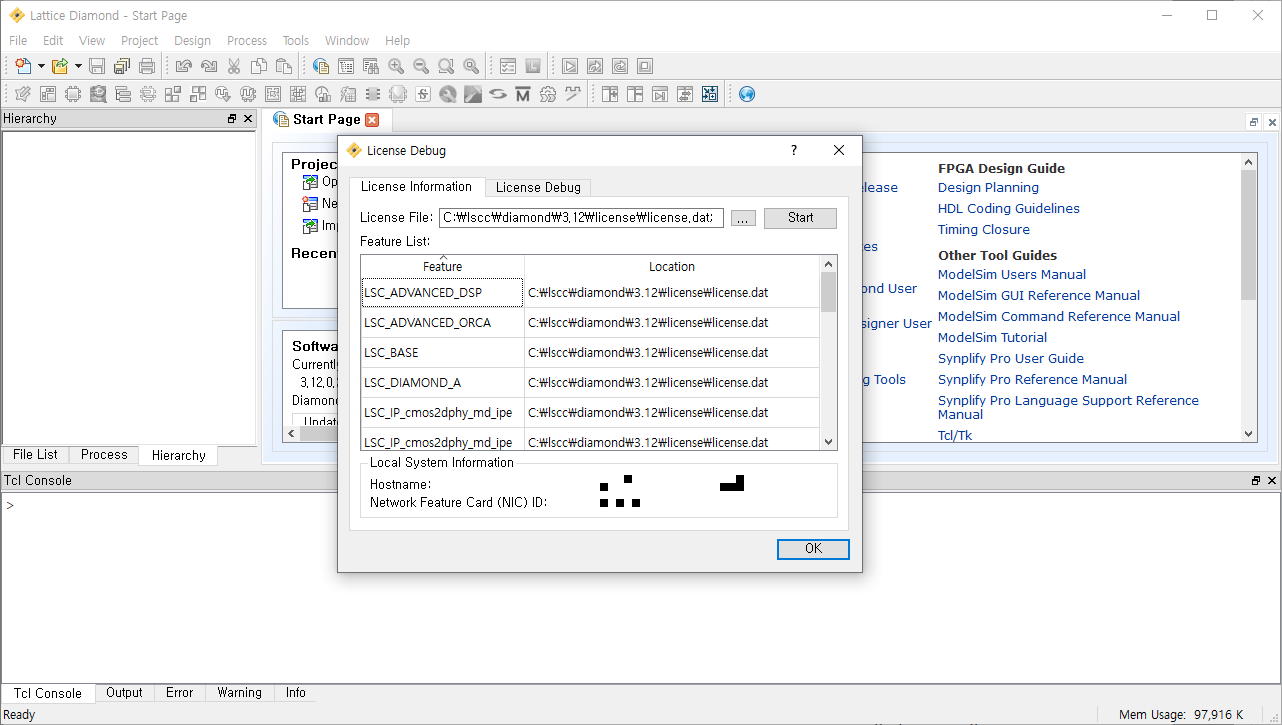Click the Find binoculars toolbar icon
This screenshot has width=1282, height=725.
371,66
